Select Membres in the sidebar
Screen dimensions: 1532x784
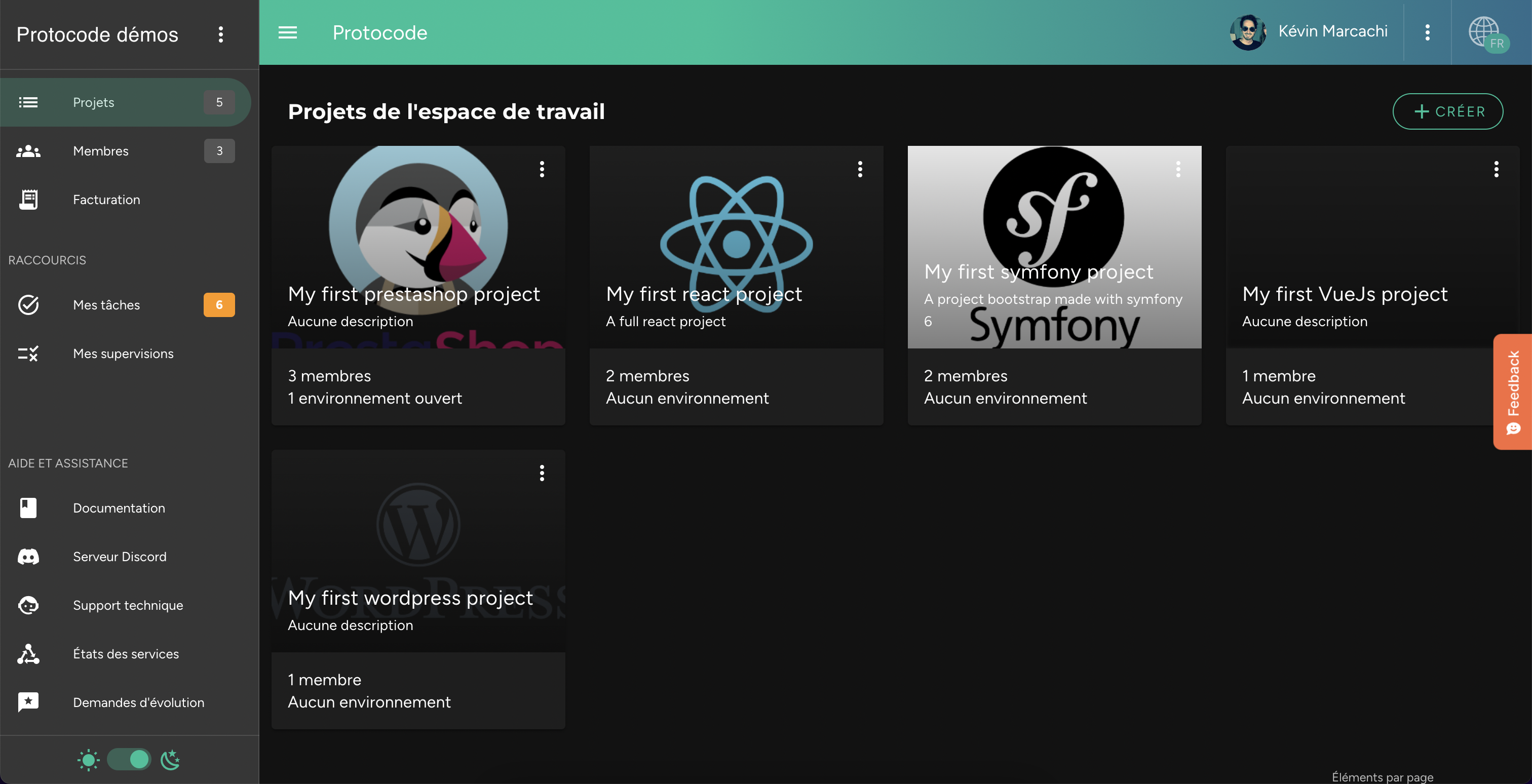click(100, 150)
